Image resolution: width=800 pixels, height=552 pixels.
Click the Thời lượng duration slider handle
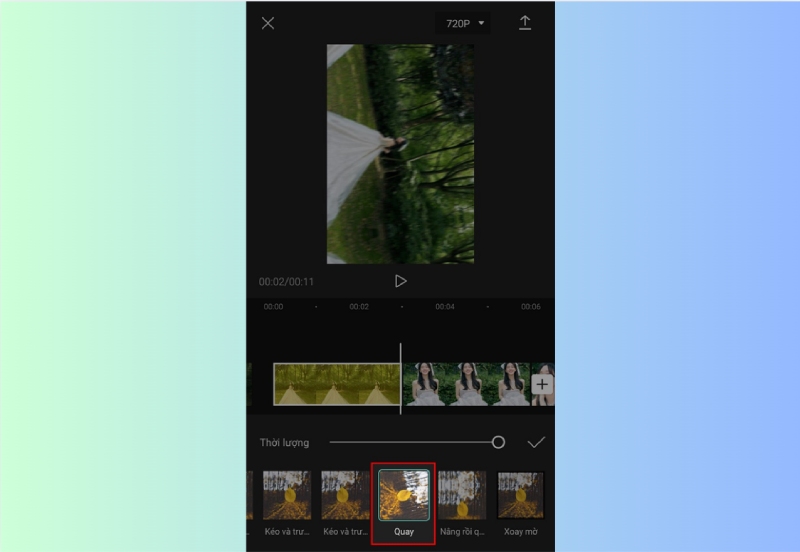(x=498, y=442)
